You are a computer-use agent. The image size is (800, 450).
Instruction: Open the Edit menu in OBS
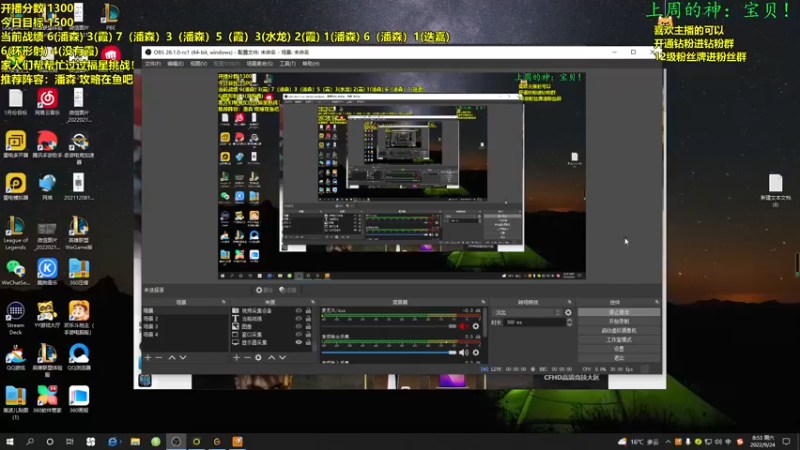pos(175,64)
